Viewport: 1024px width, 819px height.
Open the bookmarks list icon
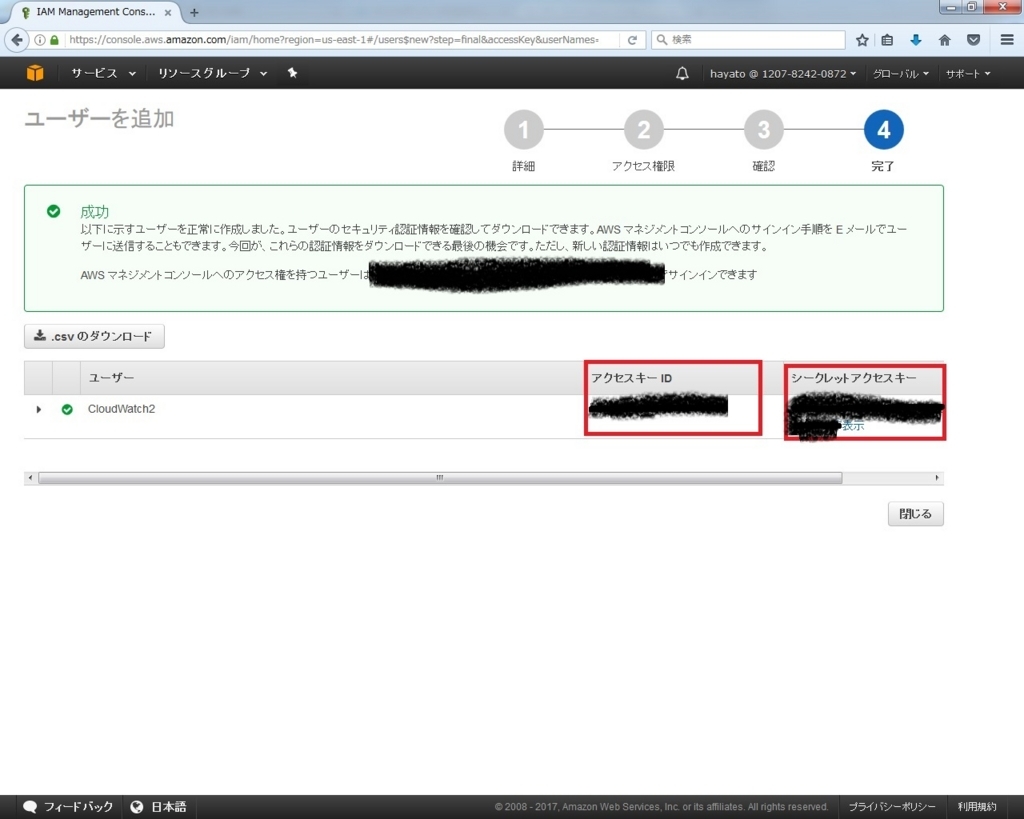pos(887,40)
